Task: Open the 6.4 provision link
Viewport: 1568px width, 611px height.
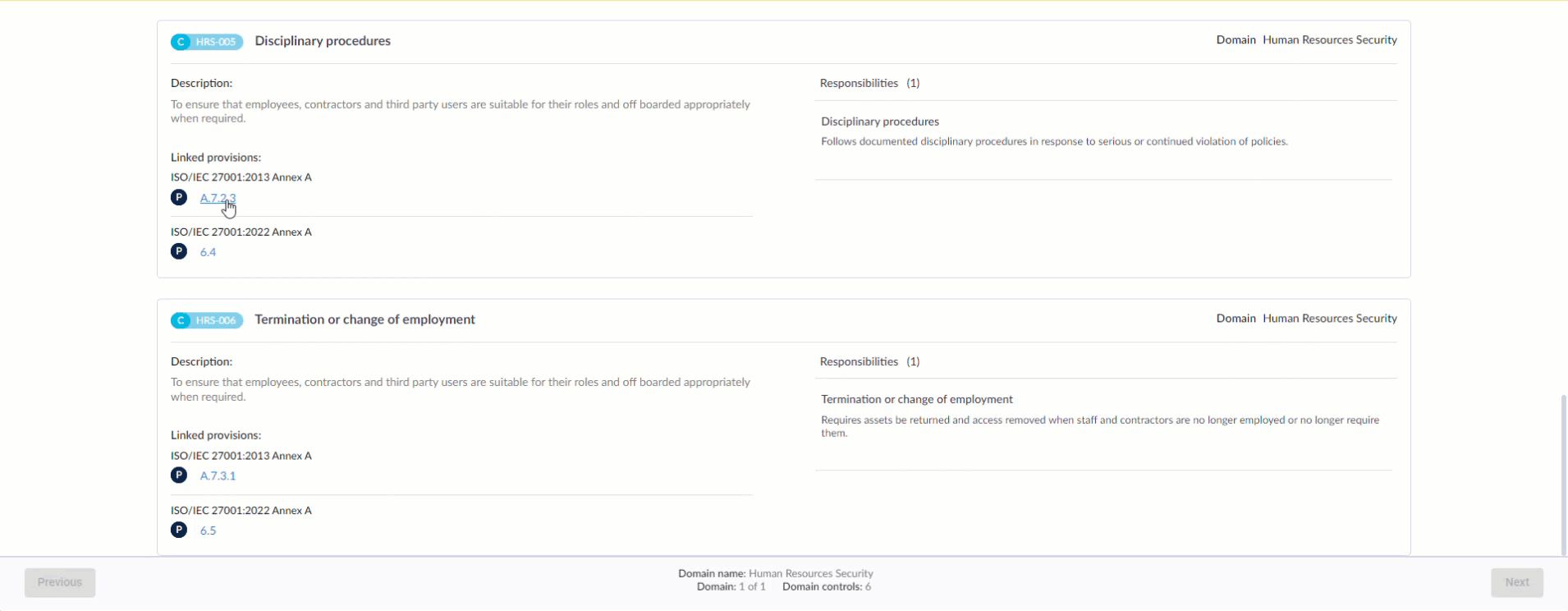Action: (208, 252)
